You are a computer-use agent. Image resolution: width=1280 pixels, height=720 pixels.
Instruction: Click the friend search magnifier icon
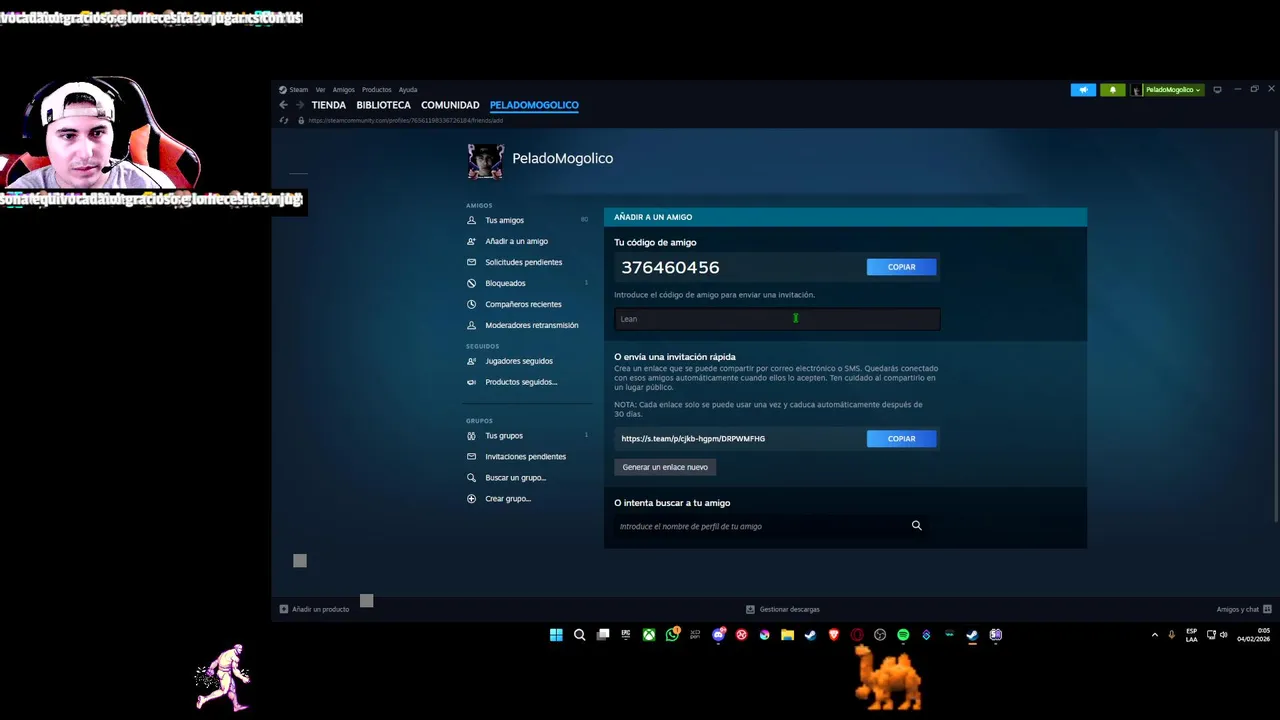916,526
